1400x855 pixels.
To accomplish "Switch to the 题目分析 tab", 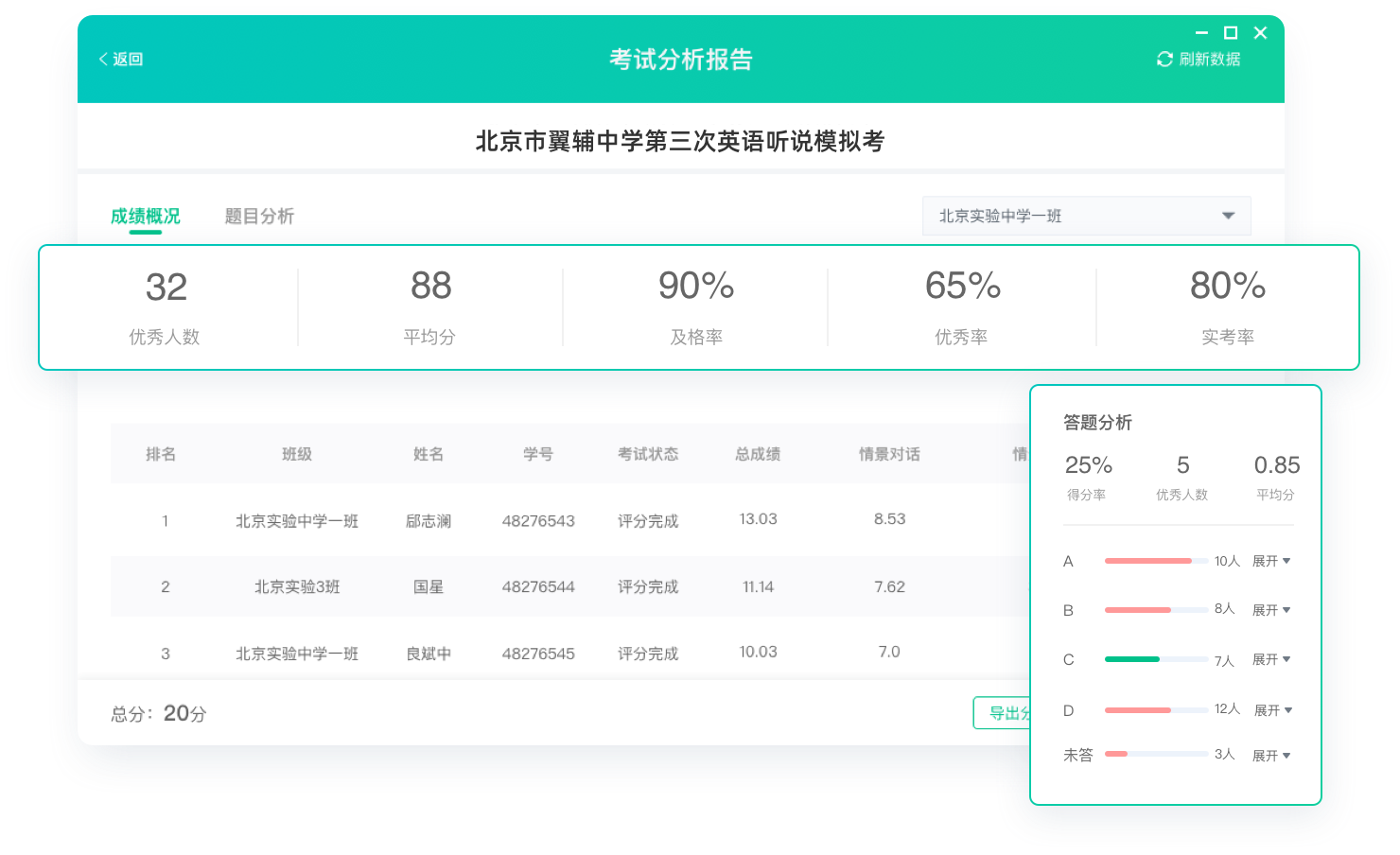I will point(259,216).
